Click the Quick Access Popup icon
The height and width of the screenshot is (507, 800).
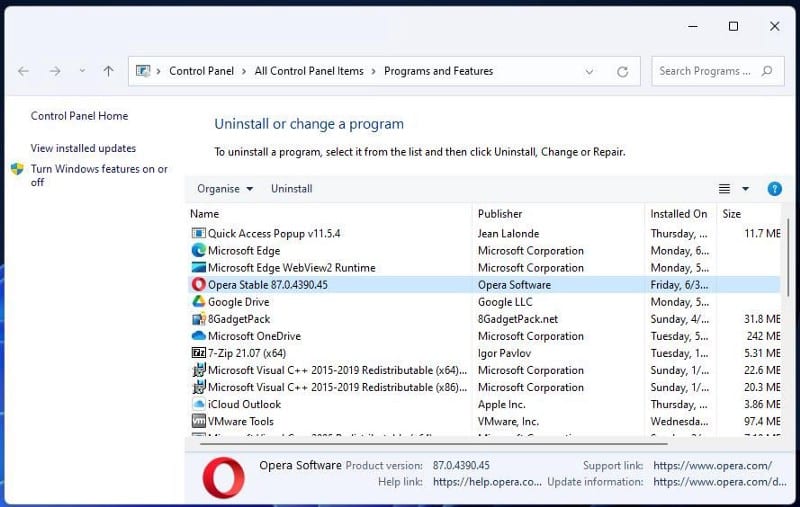(x=198, y=233)
